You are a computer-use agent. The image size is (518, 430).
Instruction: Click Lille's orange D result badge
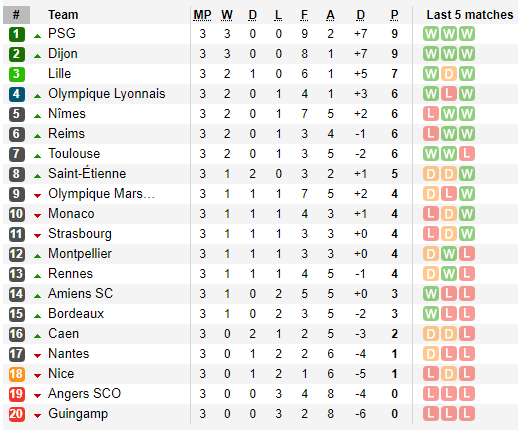point(449,74)
